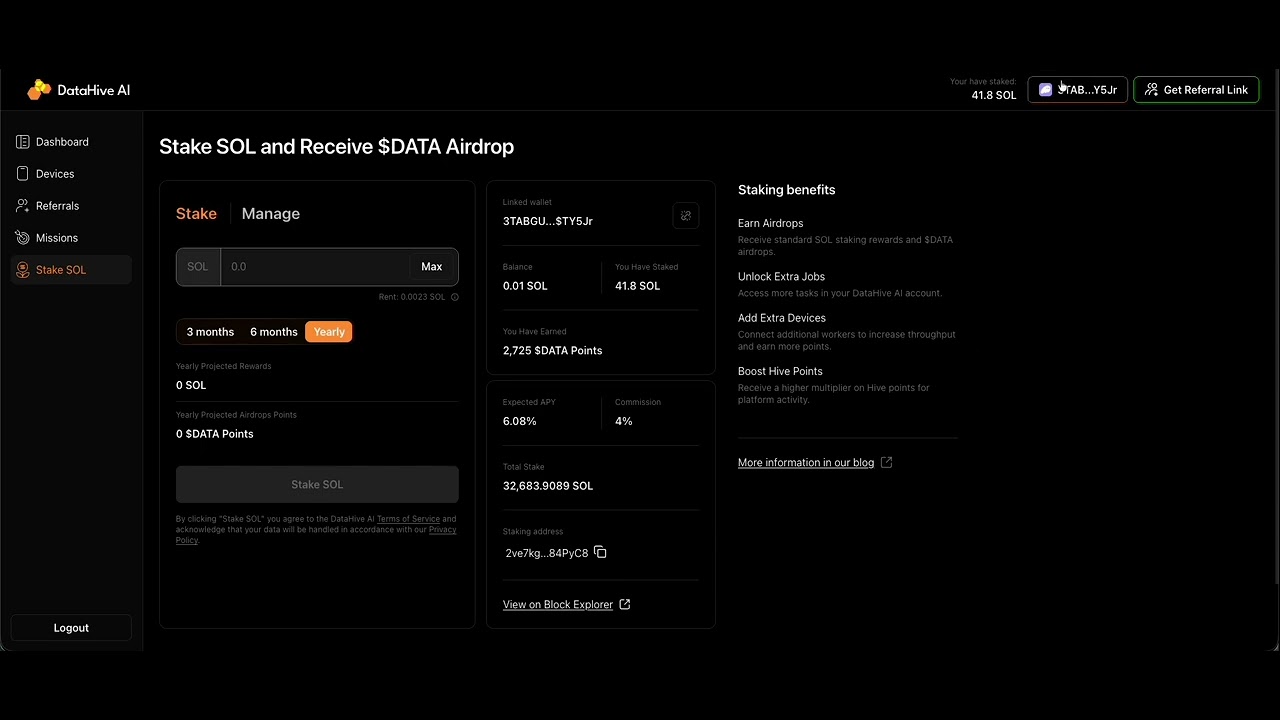This screenshot has width=1280, height=720.
Task: Click the Boost Hive Points heading
Action: click(780, 371)
